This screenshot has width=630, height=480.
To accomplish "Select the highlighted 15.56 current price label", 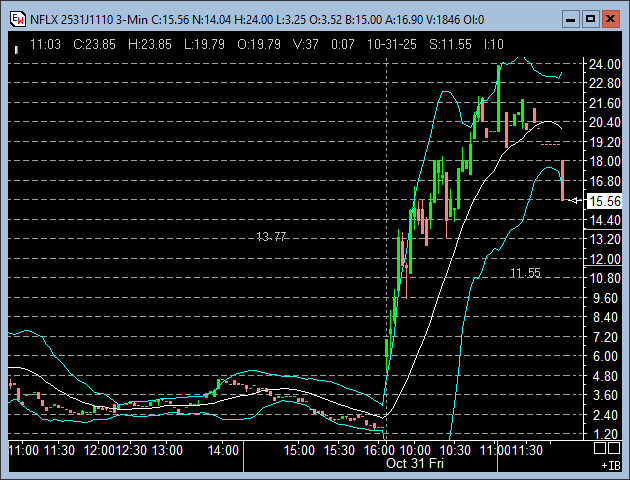I will (604, 201).
